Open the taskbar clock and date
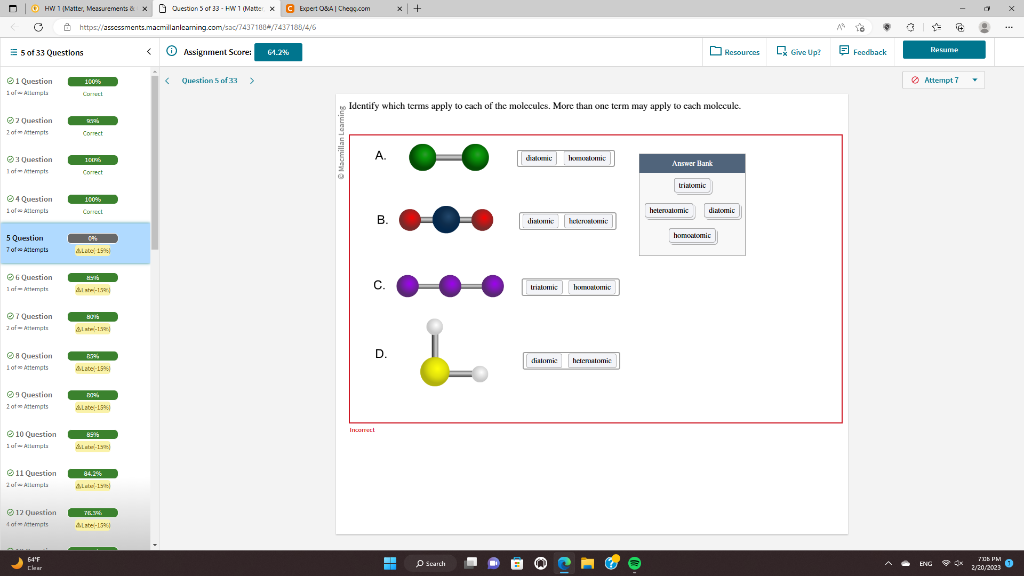Screen dimensions: 1024x576 [x=985, y=563]
